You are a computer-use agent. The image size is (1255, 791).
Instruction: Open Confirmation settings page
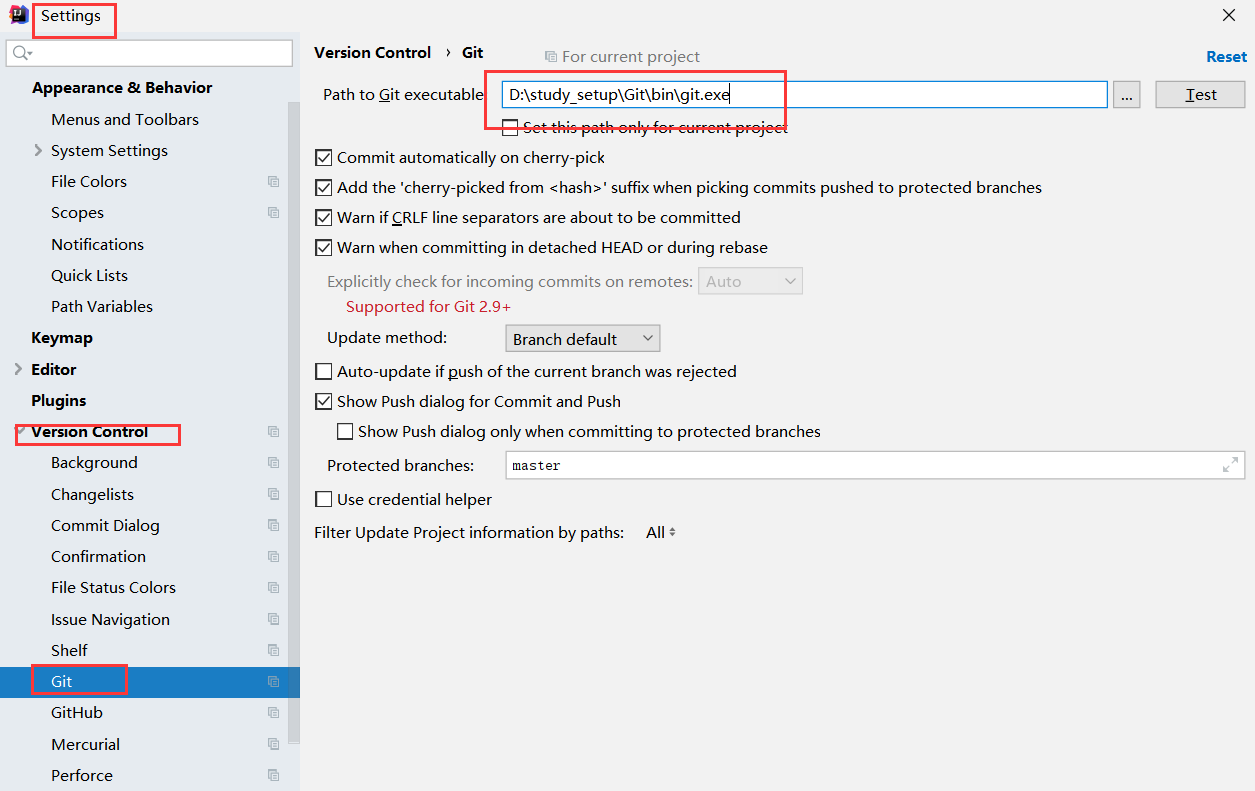click(98, 557)
